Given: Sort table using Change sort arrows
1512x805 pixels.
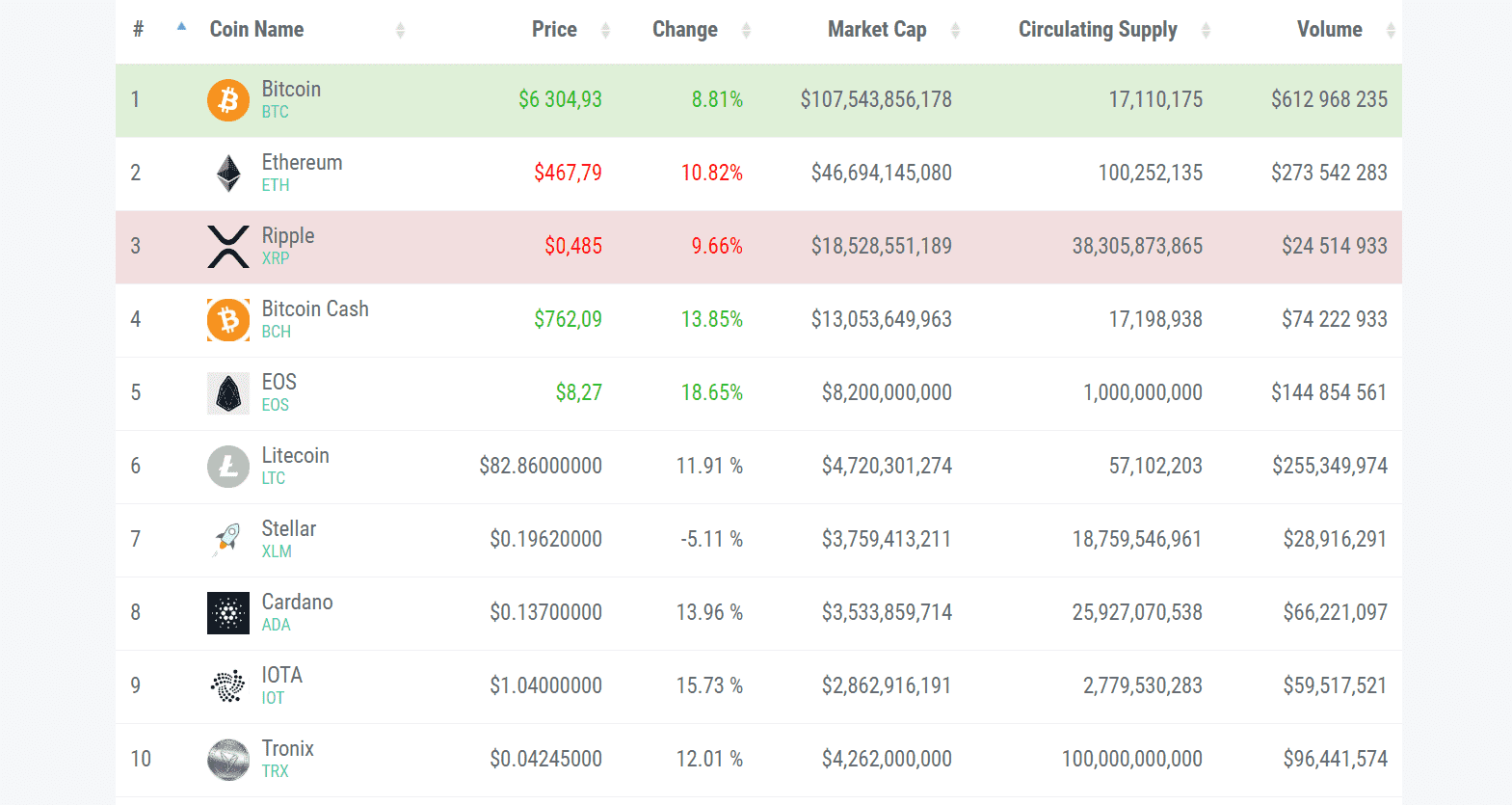Looking at the screenshot, I should (746, 31).
